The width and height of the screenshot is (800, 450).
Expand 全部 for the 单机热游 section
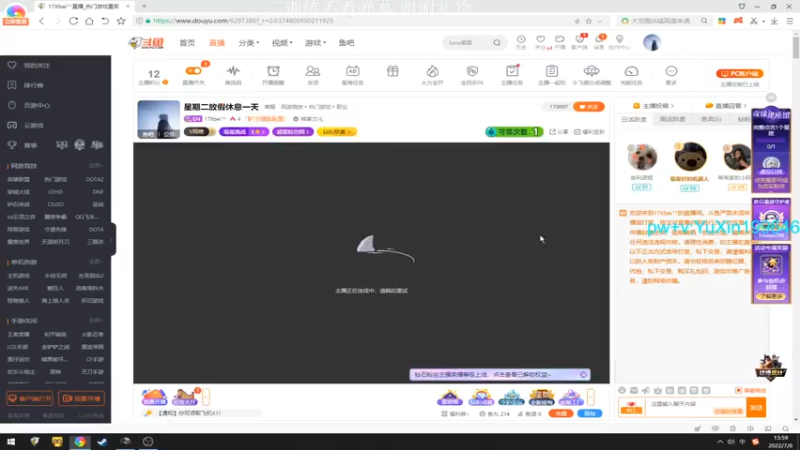pos(95,262)
